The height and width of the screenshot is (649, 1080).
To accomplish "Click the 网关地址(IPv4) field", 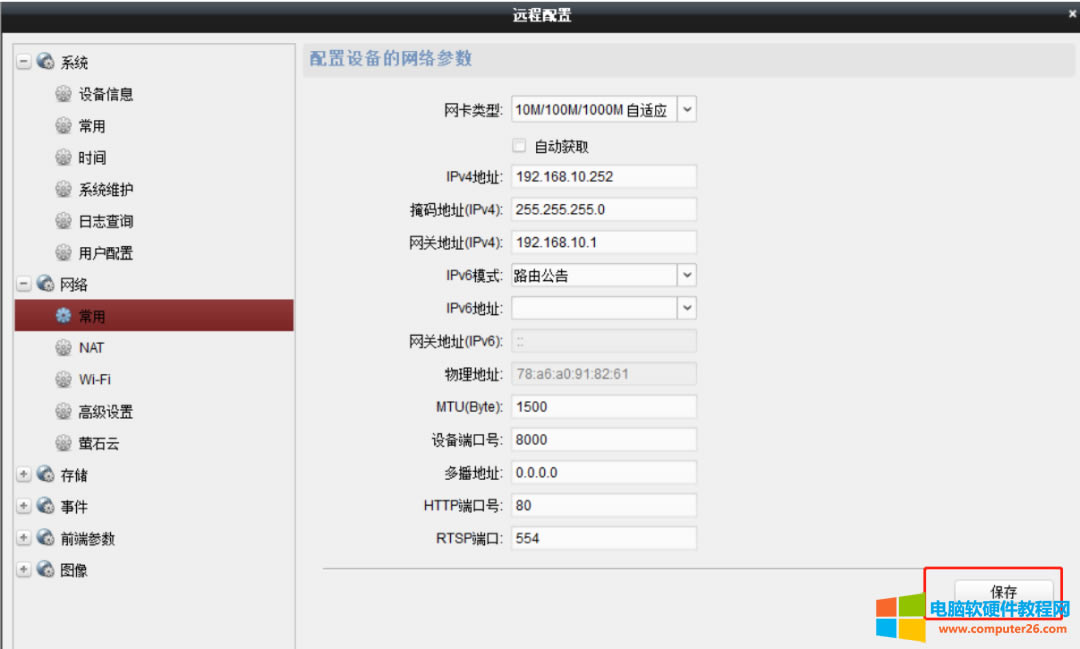I will click(x=603, y=243).
